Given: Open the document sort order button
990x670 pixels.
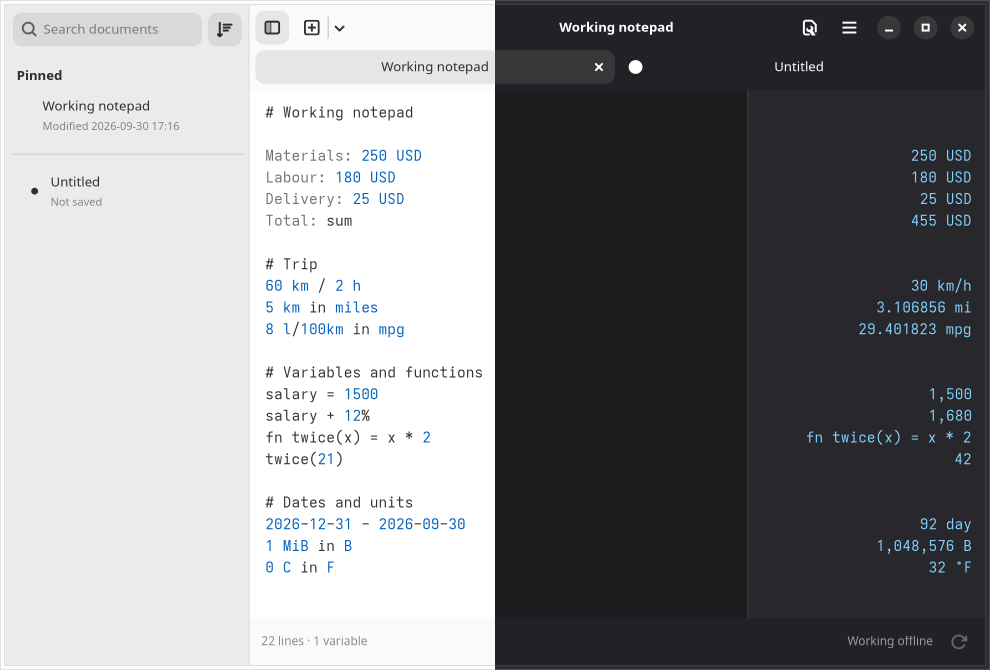Looking at the screenshot, I should pos(225,29).
